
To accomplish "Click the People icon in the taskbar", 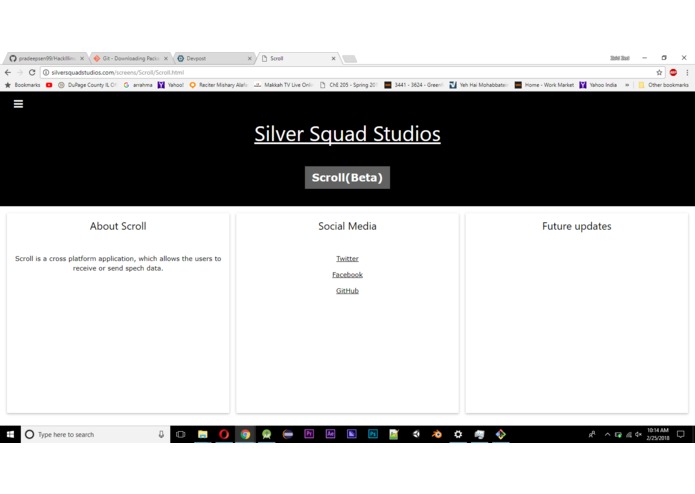I will (591, 435).
